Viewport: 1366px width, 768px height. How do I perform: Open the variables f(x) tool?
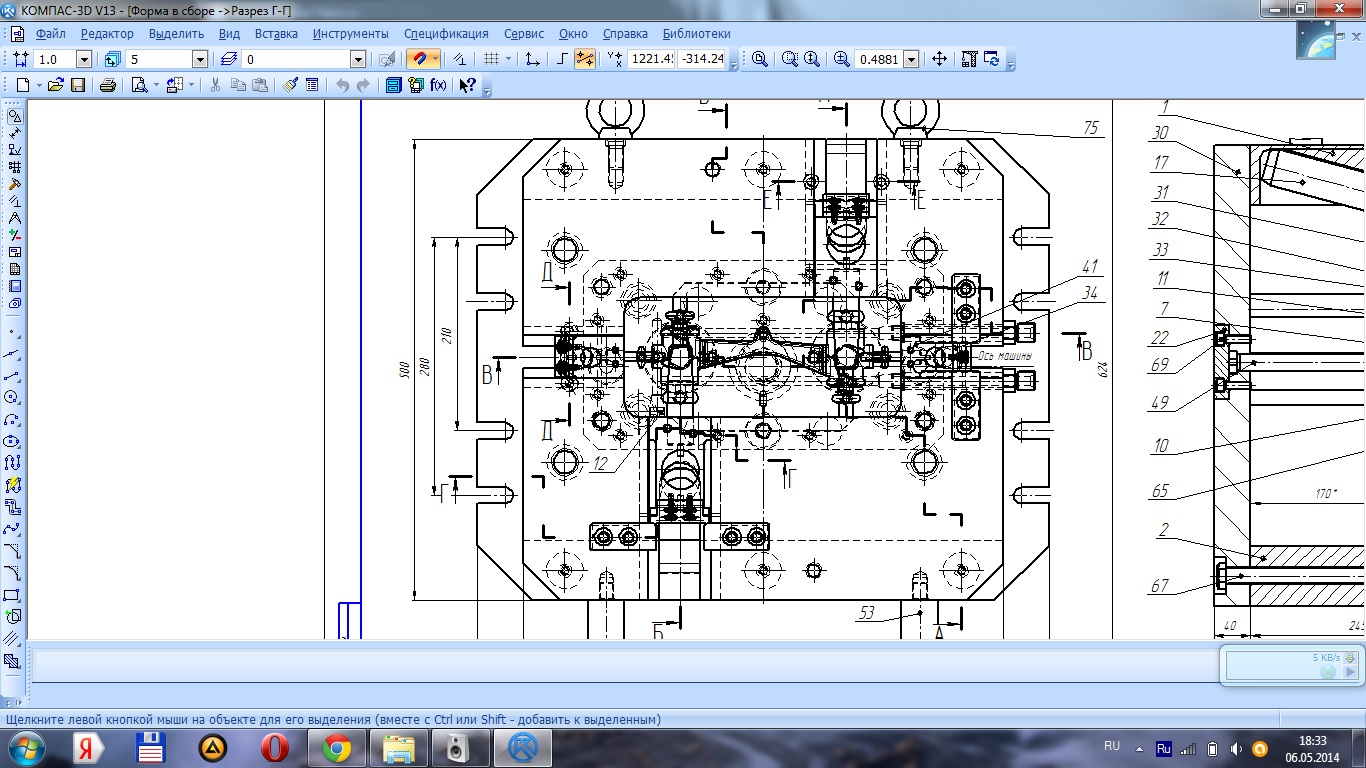pos(438,85)
